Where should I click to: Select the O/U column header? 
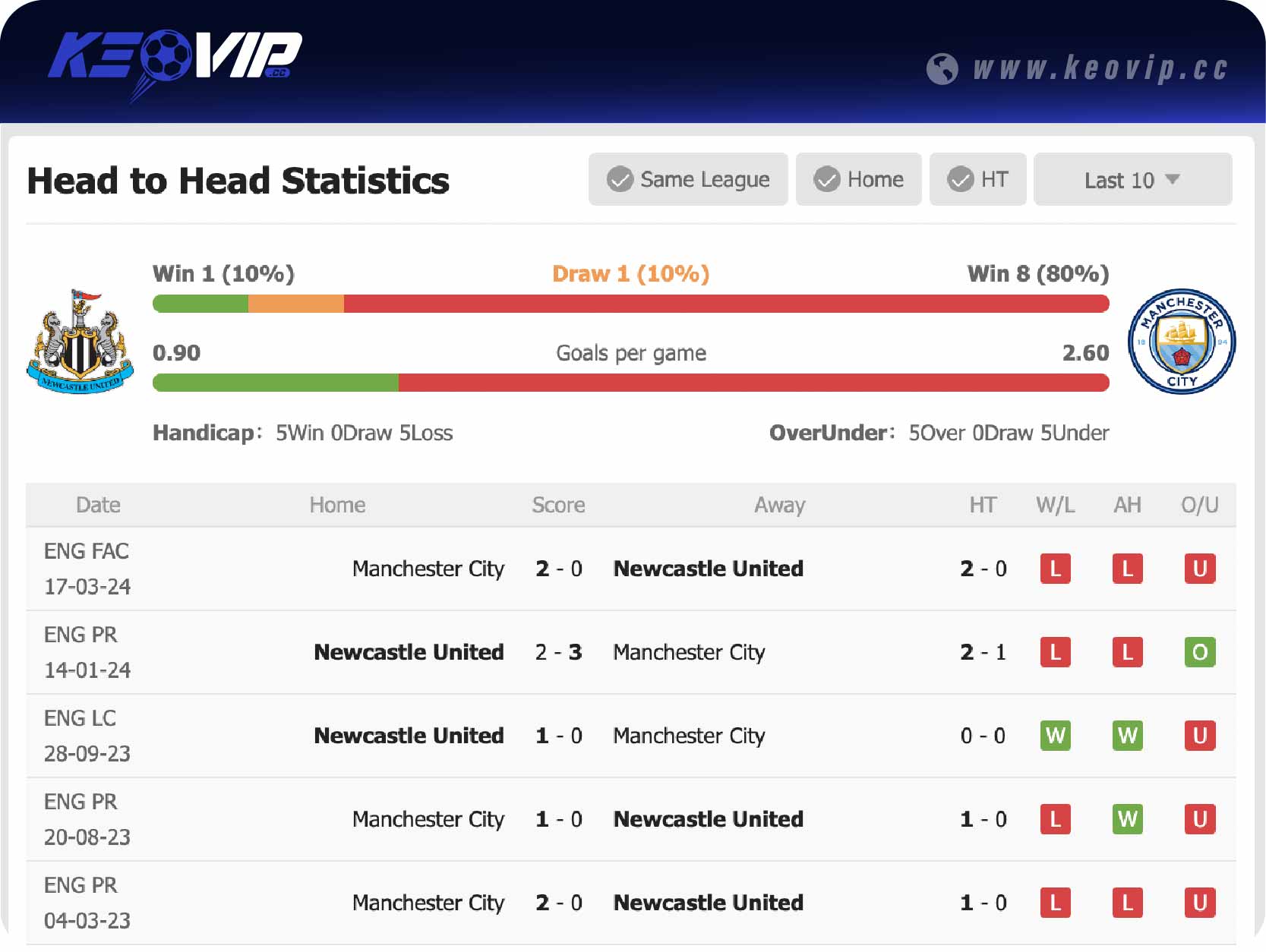pos(1201,504)
